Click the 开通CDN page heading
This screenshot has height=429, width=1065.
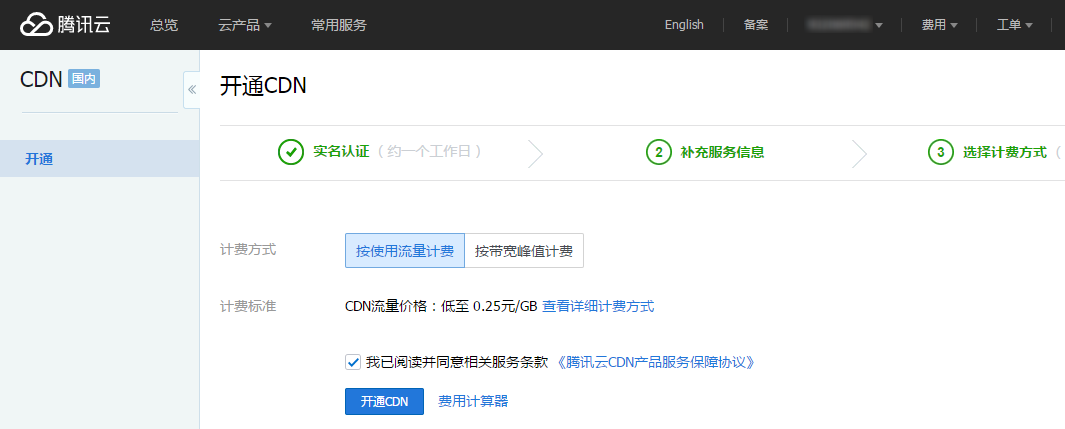264,87
